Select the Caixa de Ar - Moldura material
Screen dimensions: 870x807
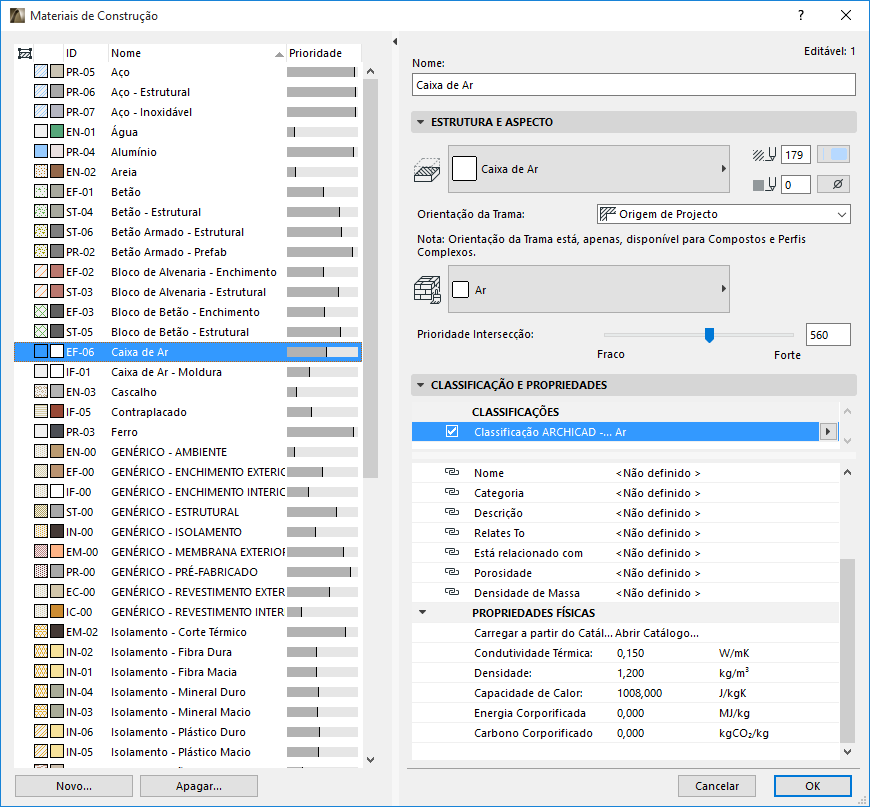(x=188, y=372)
